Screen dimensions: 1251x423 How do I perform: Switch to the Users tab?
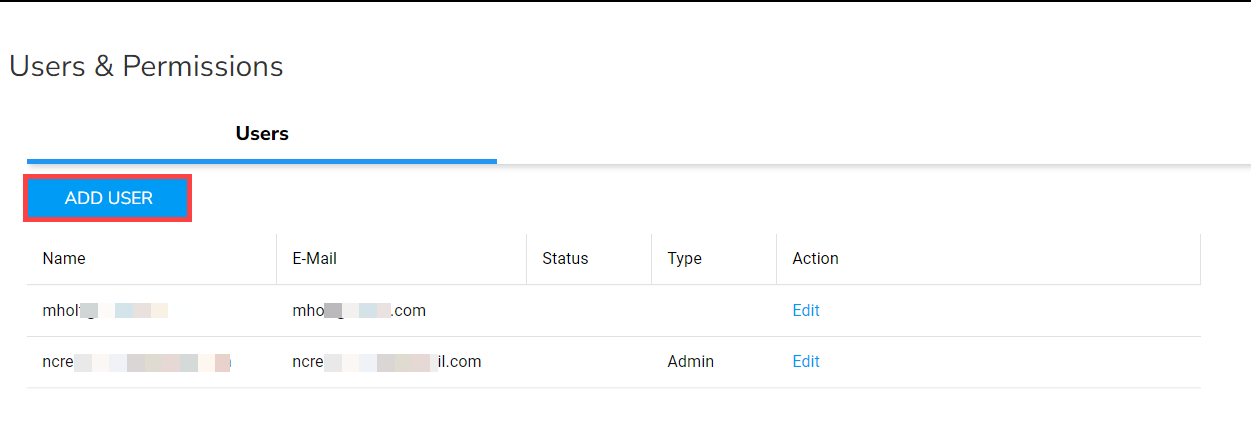pos(262,133)
